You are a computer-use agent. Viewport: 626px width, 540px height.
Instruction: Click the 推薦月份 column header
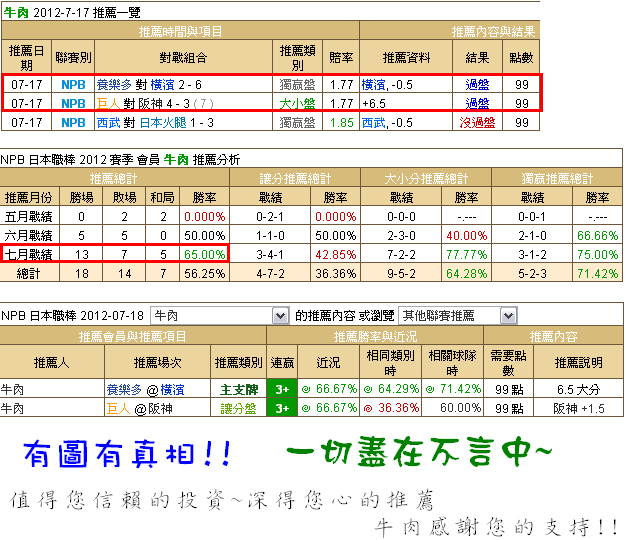pos(28,198)
